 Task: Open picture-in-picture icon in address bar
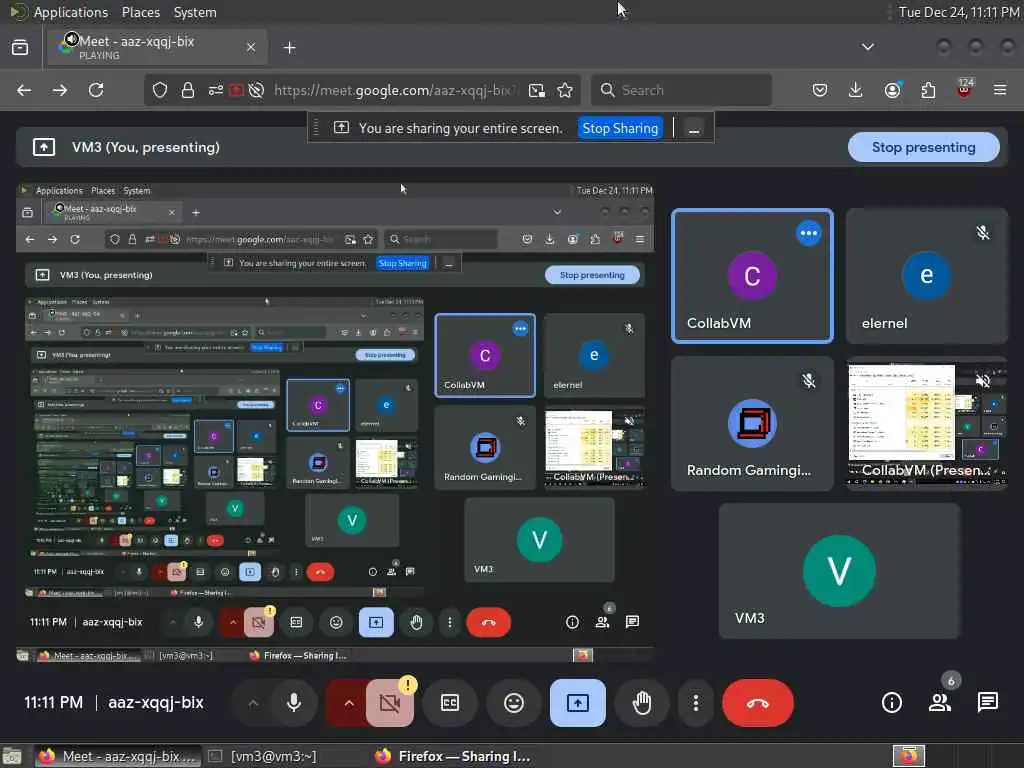click(537, 90)
